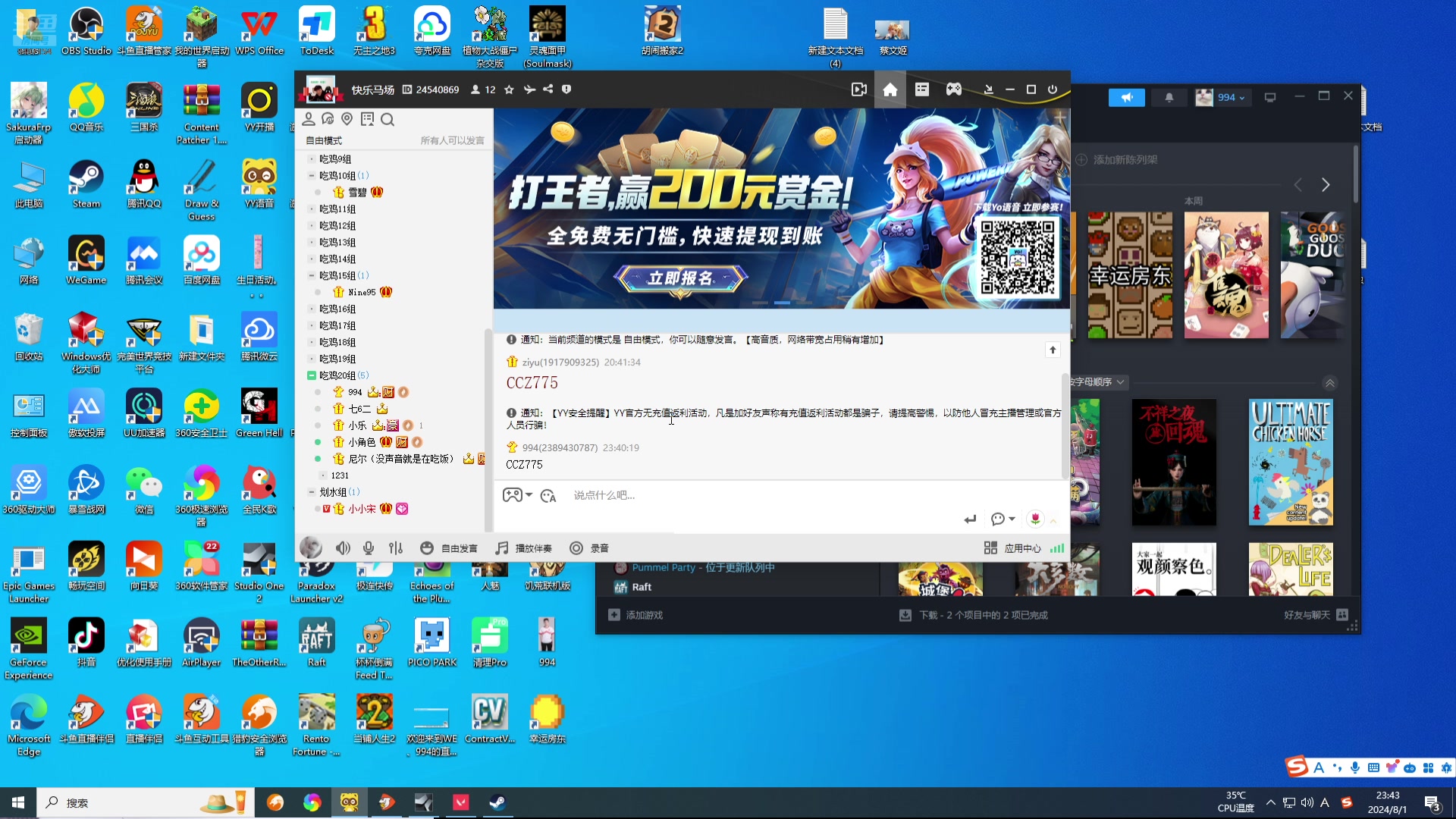The height and width of the screenshot is (819, 1456).
Task: Open 雀魂 game thumbnail in Steam
Action: coord(1226,275)
